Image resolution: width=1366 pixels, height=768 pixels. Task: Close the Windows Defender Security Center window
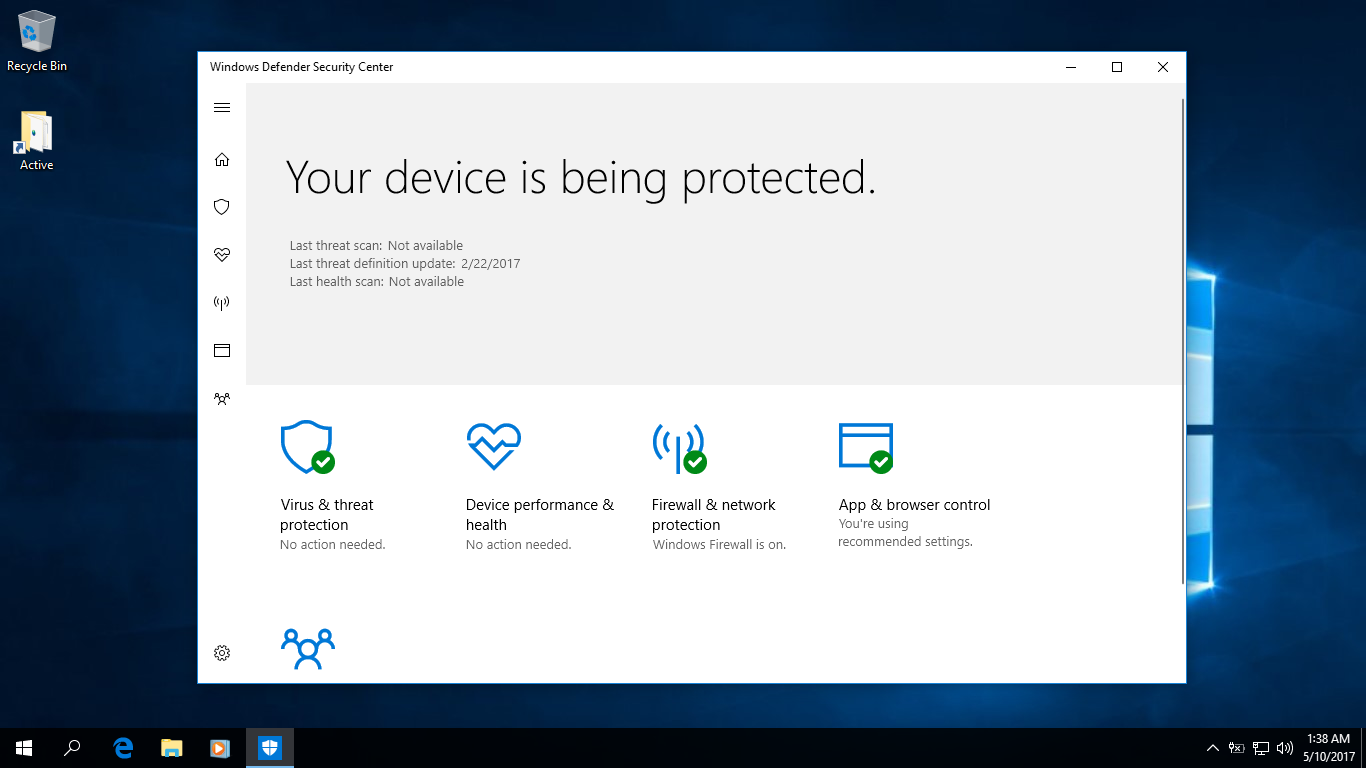[x=1163, y=67]
